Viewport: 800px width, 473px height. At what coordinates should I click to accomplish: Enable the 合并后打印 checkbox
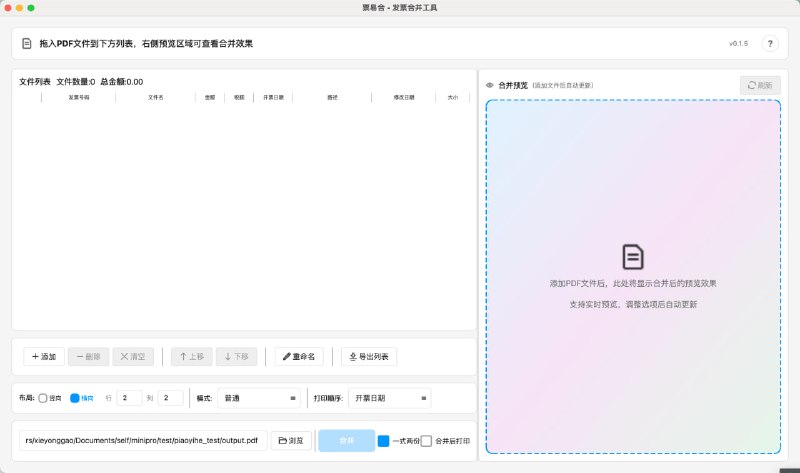click(x=427, y=441)
